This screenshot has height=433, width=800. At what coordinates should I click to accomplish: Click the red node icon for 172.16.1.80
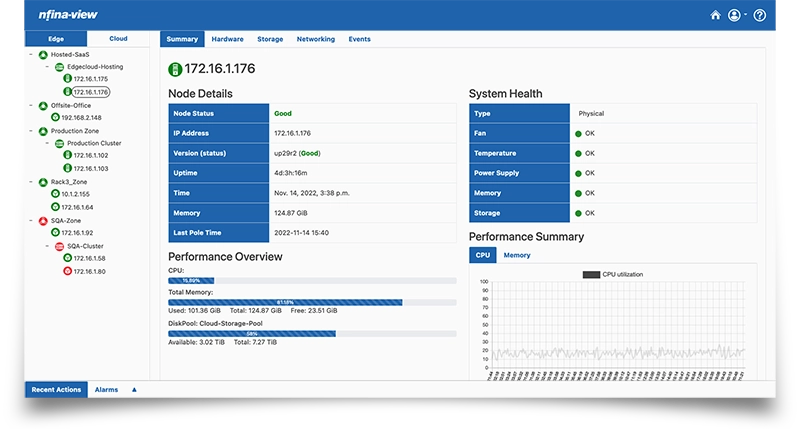click(x=67, y=271)
